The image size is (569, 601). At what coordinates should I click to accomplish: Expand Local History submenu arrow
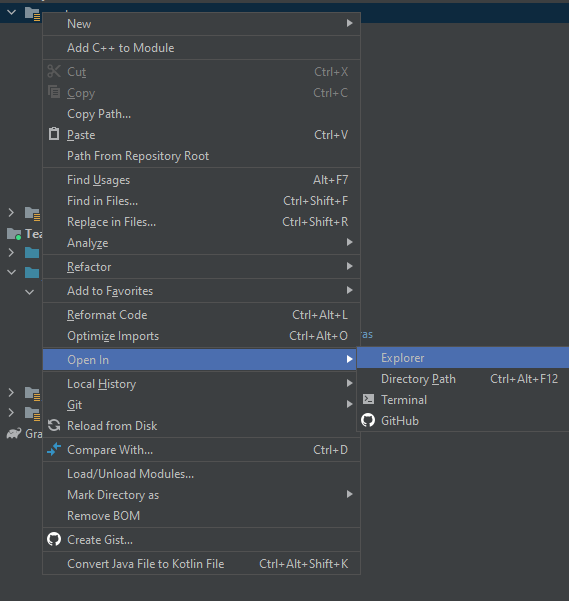pyautogui.click(x=349, y=383)
